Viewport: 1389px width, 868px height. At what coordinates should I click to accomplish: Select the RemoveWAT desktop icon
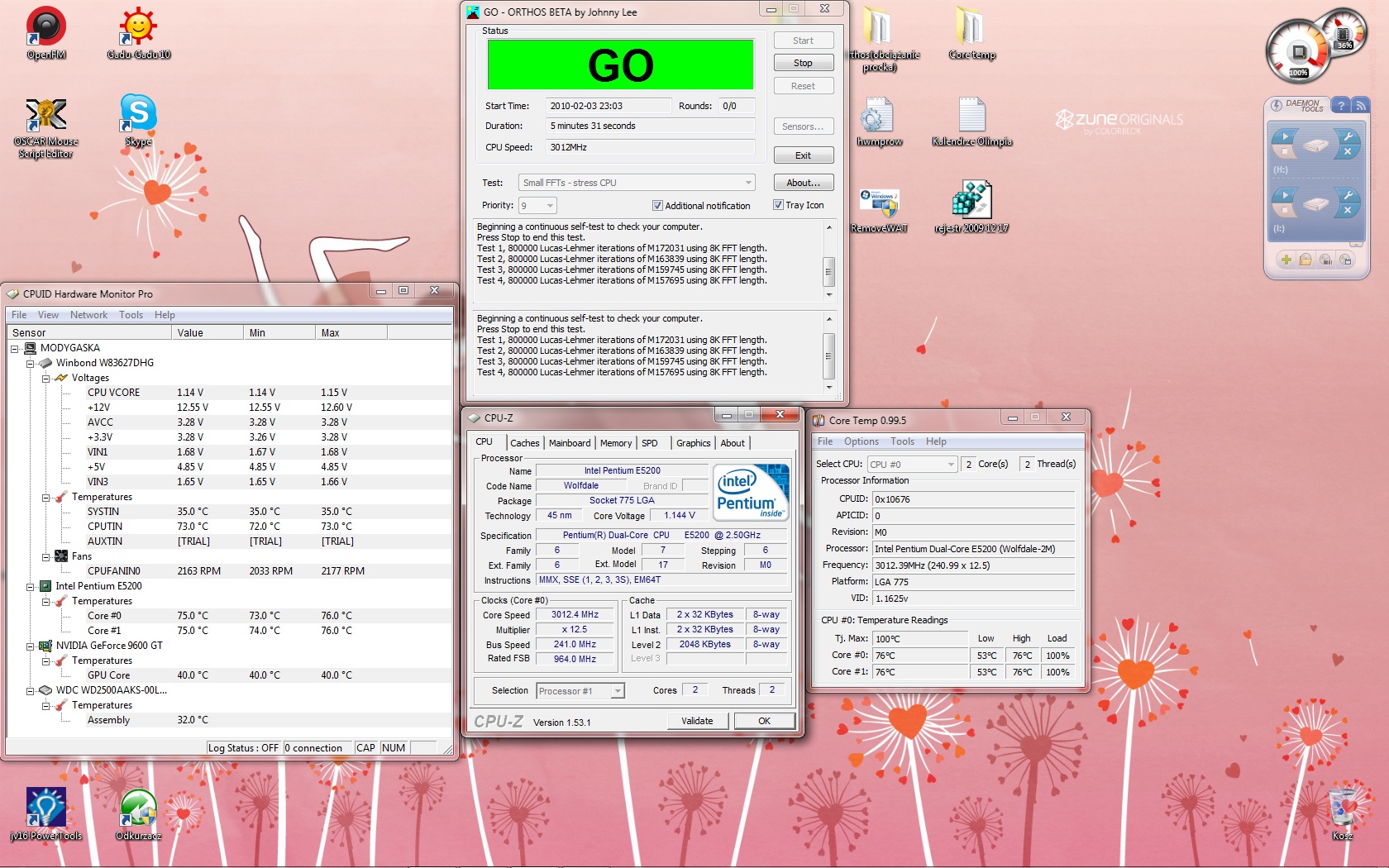coord(879,210)
